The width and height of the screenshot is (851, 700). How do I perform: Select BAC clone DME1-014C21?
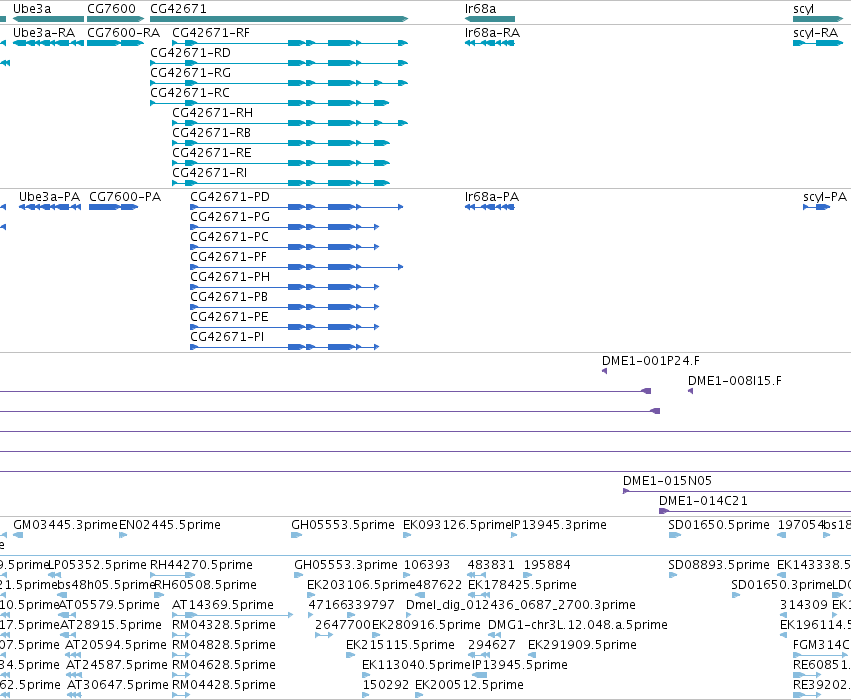coord(703,501)
